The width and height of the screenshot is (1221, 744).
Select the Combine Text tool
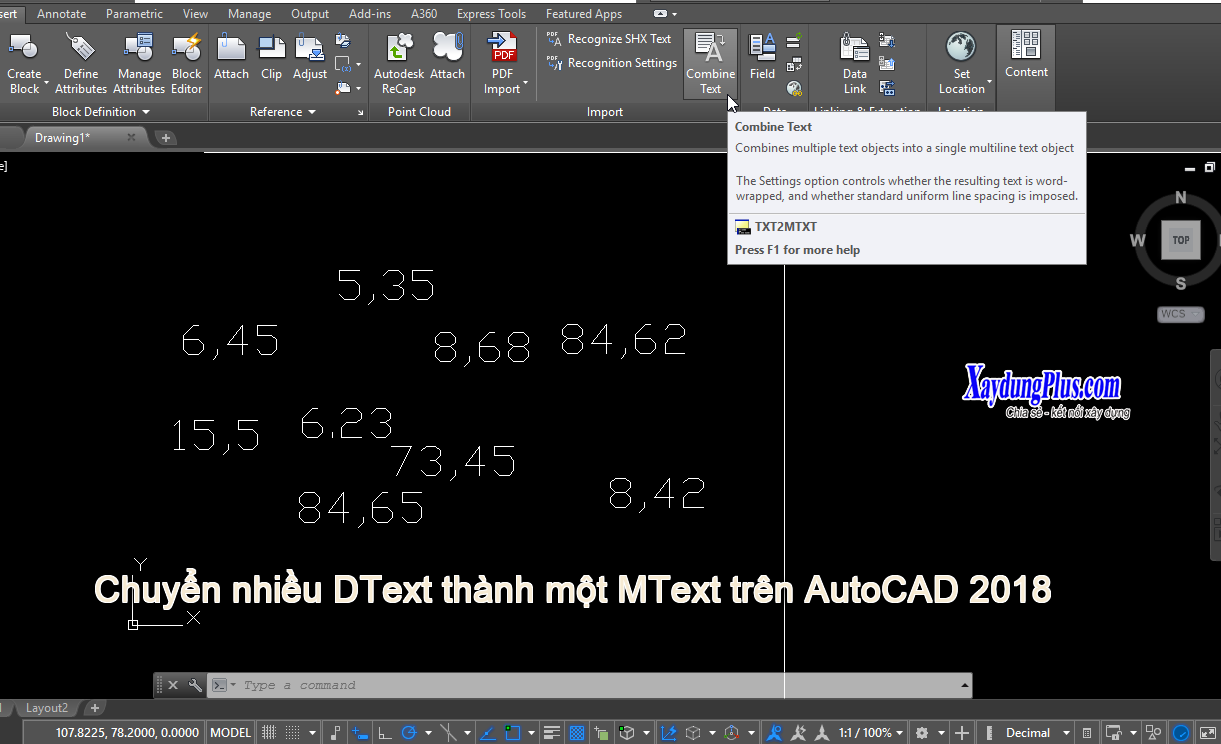pos(710,62)
